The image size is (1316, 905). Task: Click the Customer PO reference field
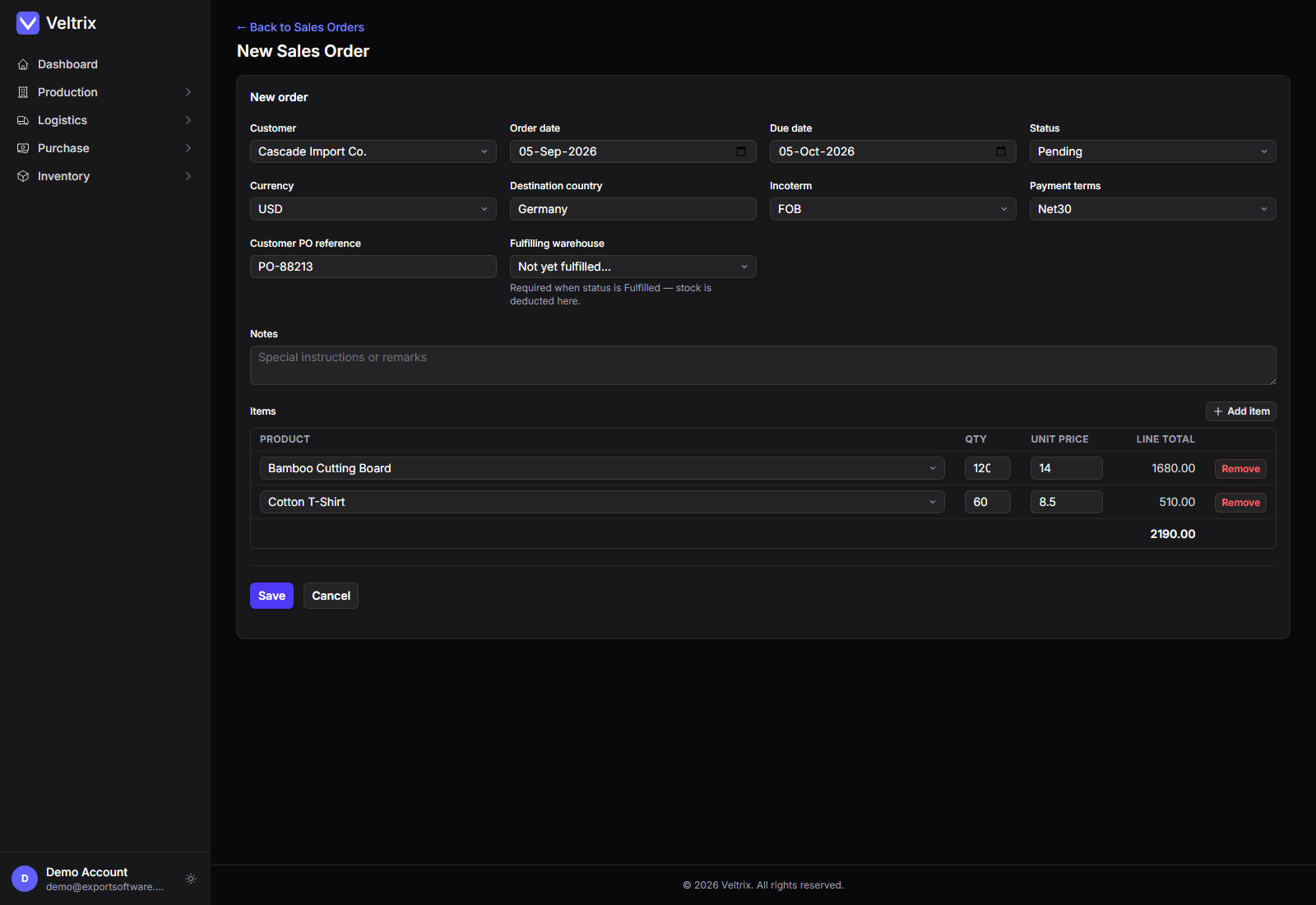[373, 267]
